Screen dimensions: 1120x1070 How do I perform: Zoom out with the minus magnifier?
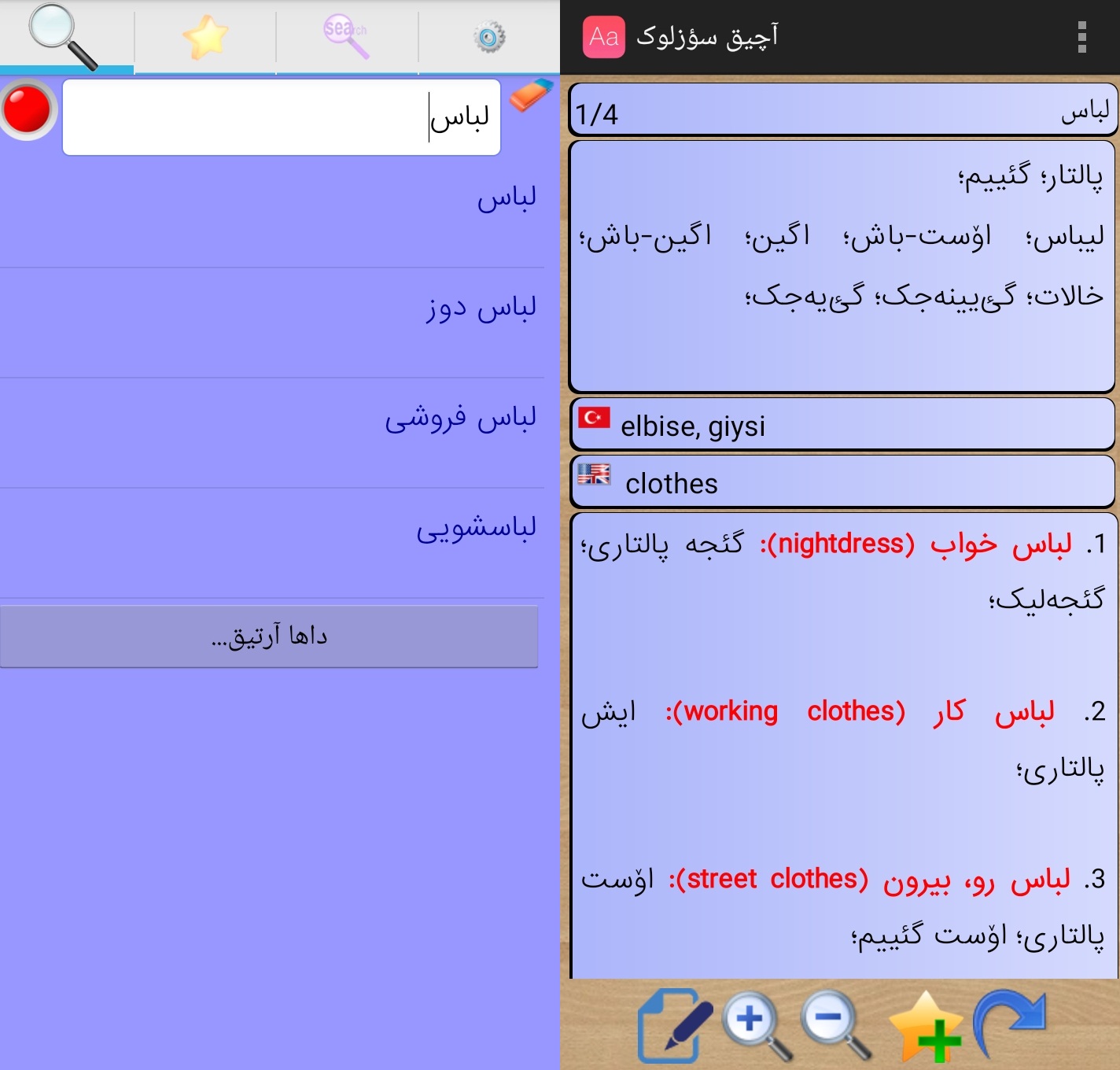[835, 1024]
